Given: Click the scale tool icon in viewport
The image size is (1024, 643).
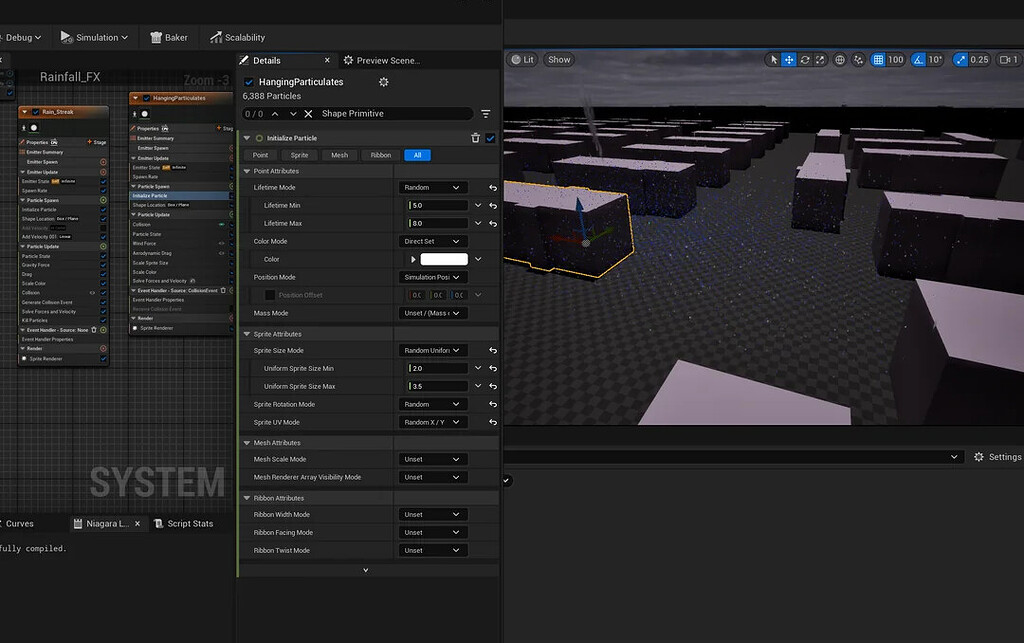Looking at the screenshot, I should [x=821, y=60].
